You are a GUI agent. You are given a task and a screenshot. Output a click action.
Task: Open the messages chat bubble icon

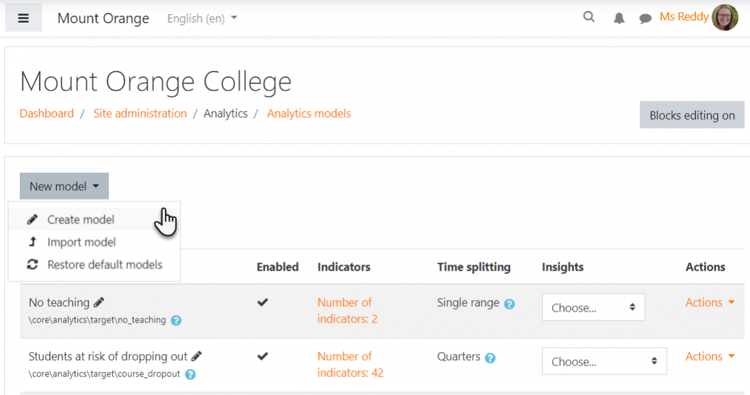click(645, 19)
